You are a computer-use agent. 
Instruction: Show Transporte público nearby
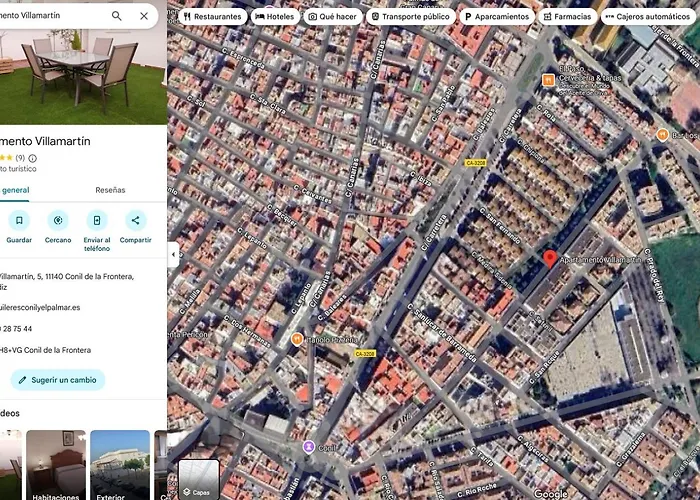(x=411, y=17)
